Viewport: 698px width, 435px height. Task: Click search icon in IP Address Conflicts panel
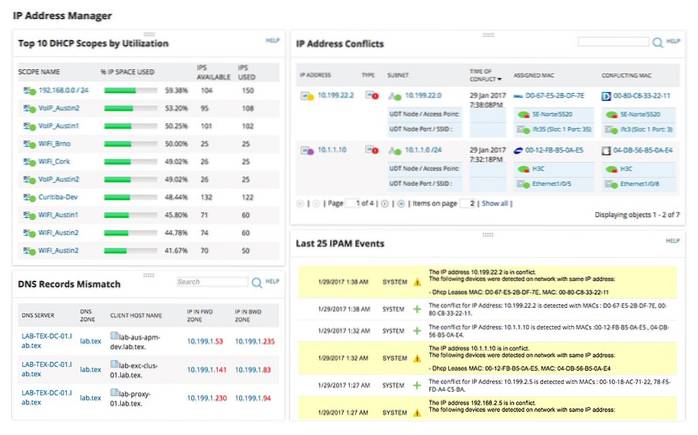pos(657,42)
